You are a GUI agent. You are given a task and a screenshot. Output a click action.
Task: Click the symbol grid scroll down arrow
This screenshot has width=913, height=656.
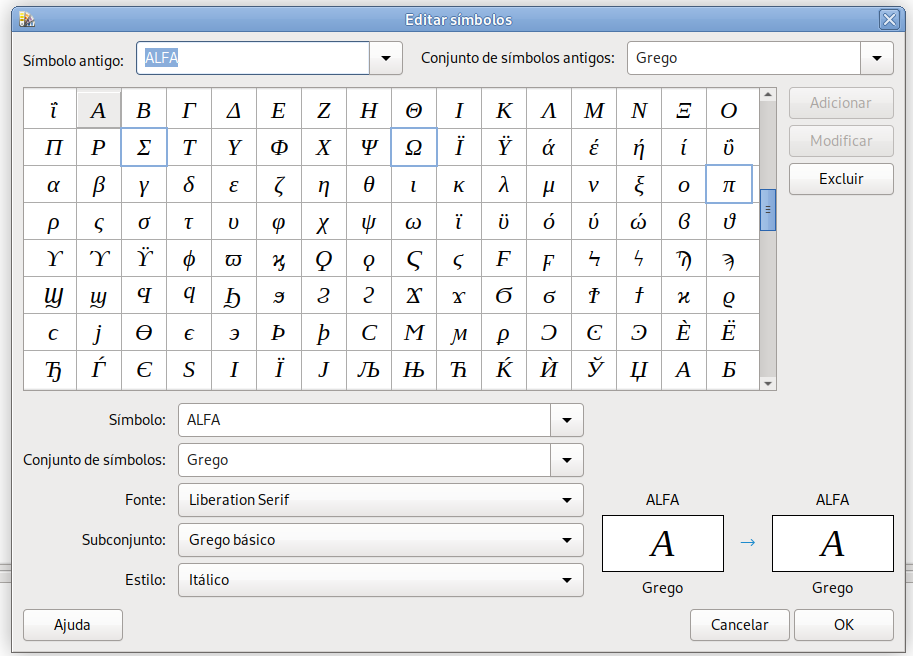click(x=768, y=383)
